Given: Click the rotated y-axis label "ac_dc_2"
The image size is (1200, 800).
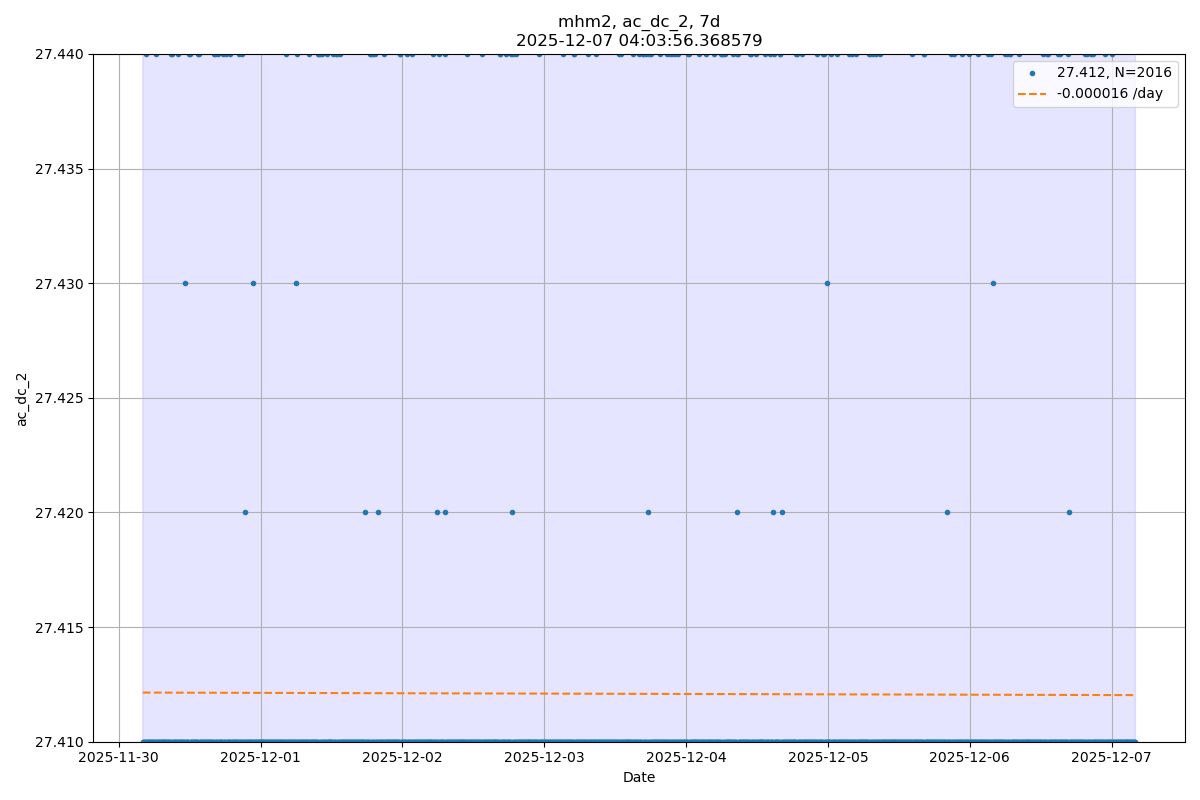Looking at the screenshot, I should point(22,399).
